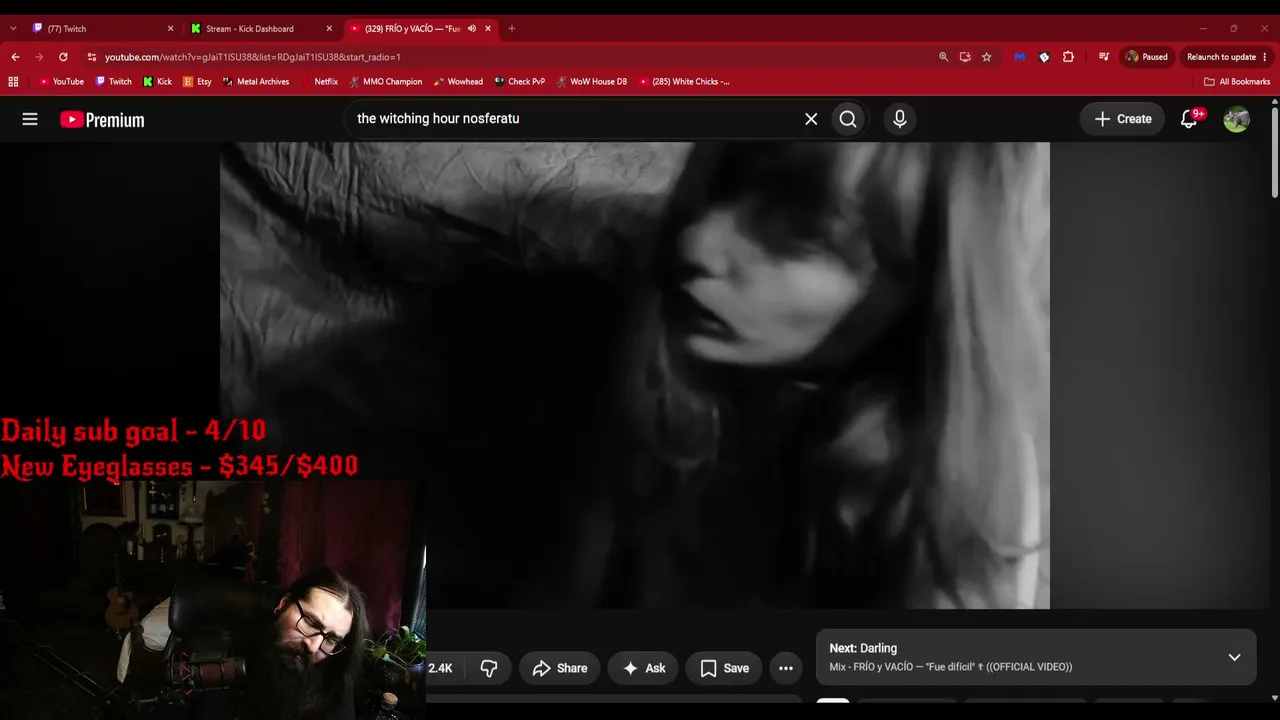Open browser media controls icon

1104,57
